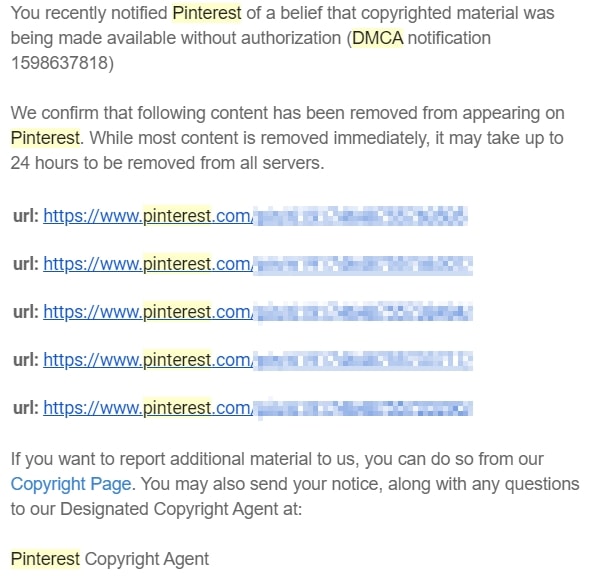
Task: Click the last 'url:' label
Action: point(26,408)
